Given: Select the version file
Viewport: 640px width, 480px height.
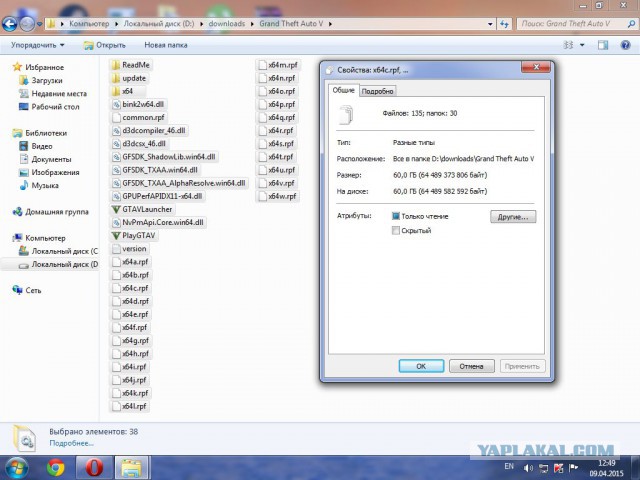Looking at the screenshot, I should [x=129, y=249].
